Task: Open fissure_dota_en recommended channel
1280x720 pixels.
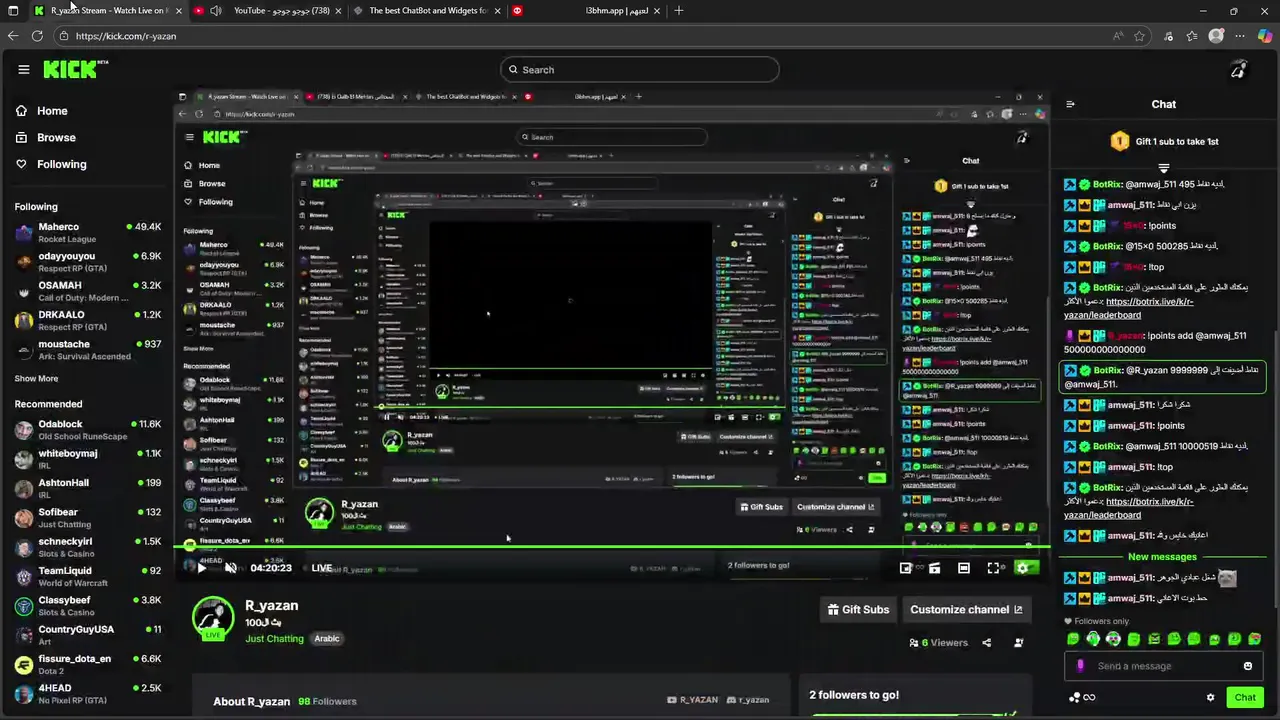Action: 88,665
